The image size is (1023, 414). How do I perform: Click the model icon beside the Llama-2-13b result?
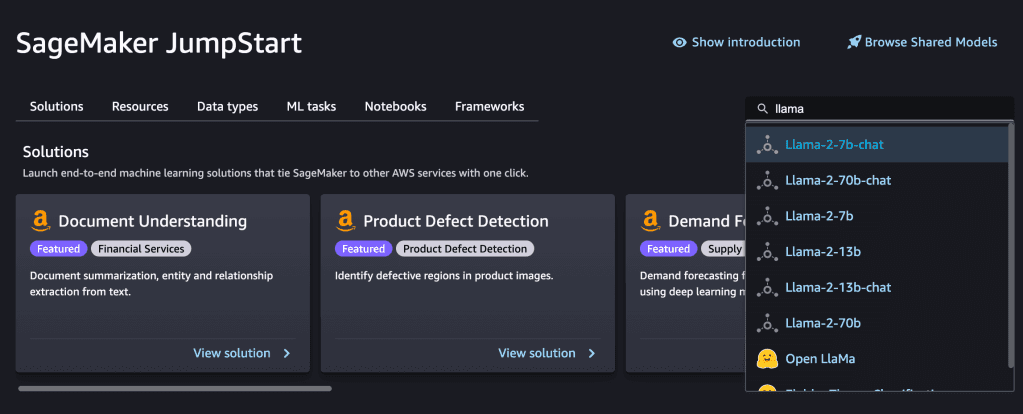(x=768, y=252)
